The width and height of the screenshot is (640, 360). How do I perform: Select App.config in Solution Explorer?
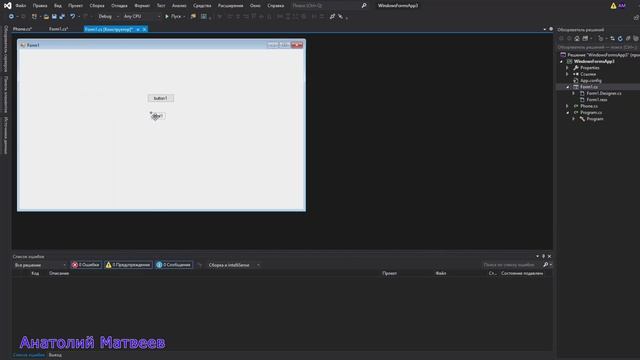click(x=591, y=80)
